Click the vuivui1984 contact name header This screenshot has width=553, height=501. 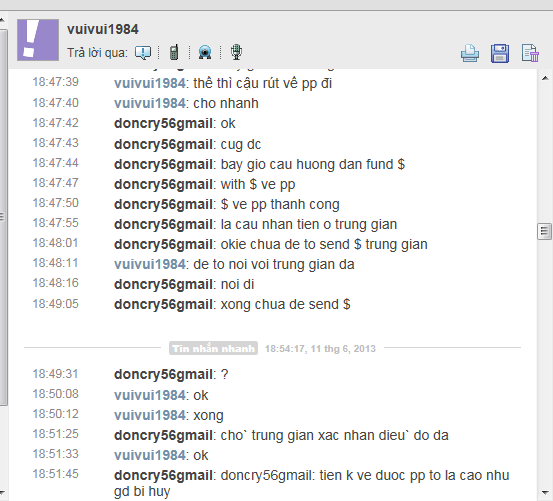point(103,30)
